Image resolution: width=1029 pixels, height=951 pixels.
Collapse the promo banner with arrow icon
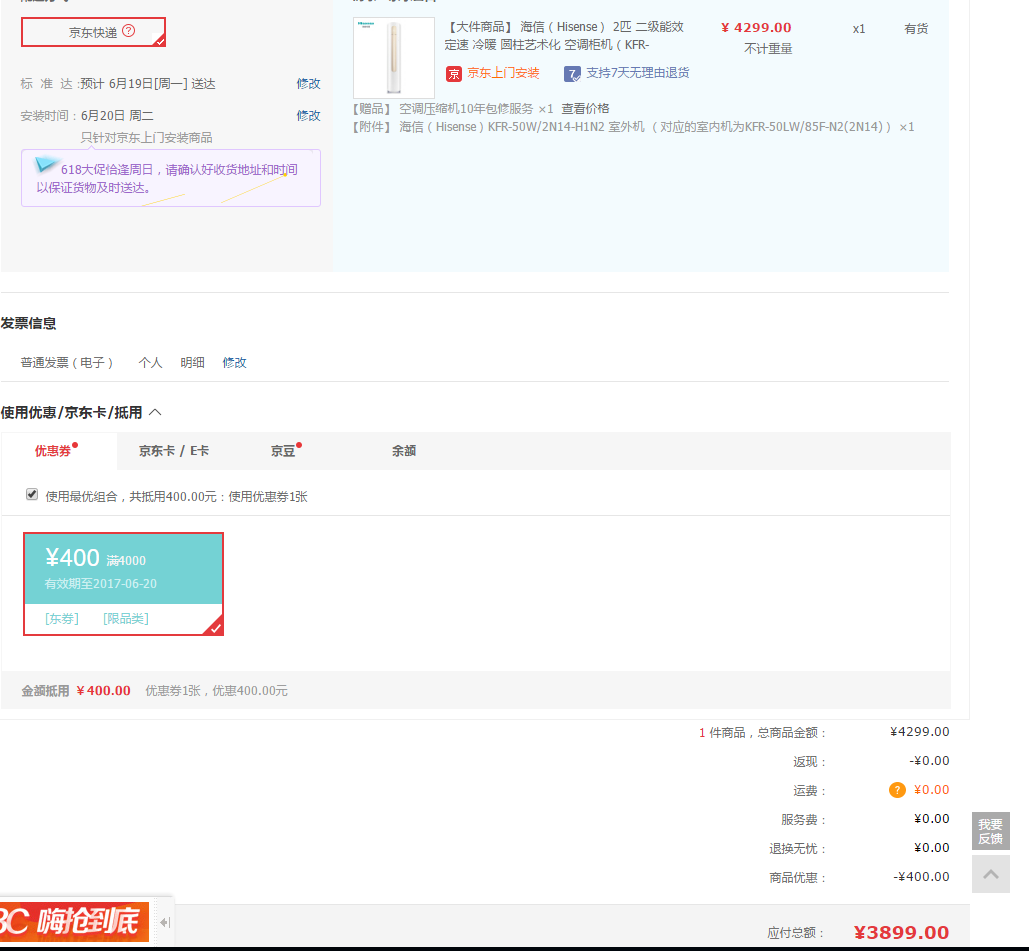(x=165, y=923)
